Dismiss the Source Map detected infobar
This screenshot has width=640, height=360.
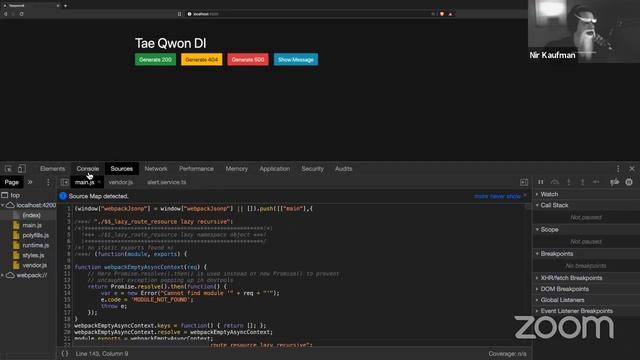(x=525, y=196)
